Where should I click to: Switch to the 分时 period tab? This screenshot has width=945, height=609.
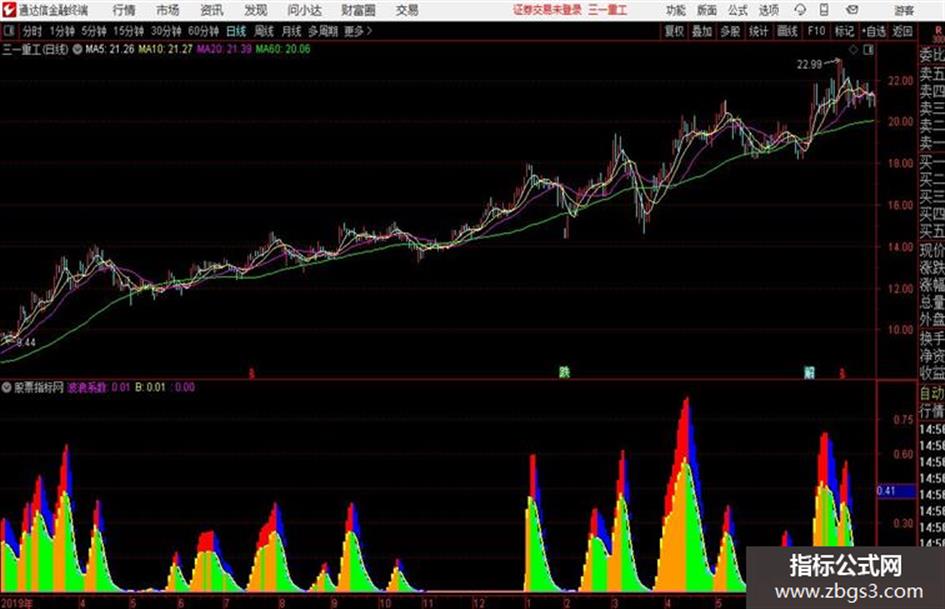33,31
